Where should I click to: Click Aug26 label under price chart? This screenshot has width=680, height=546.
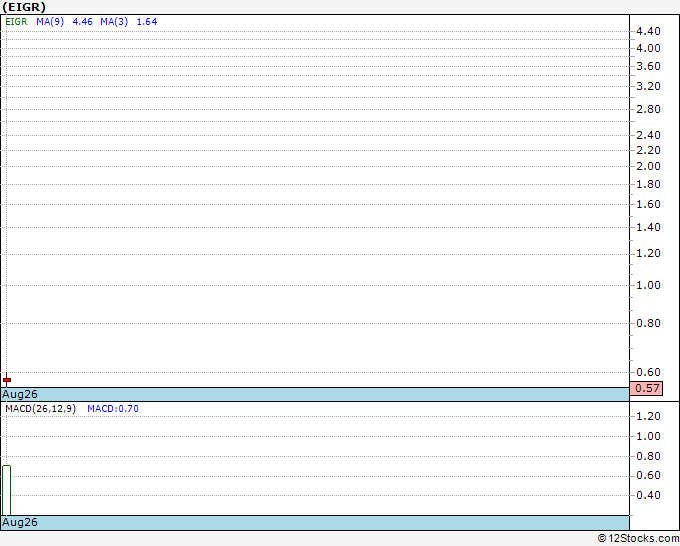click(20, 394)
